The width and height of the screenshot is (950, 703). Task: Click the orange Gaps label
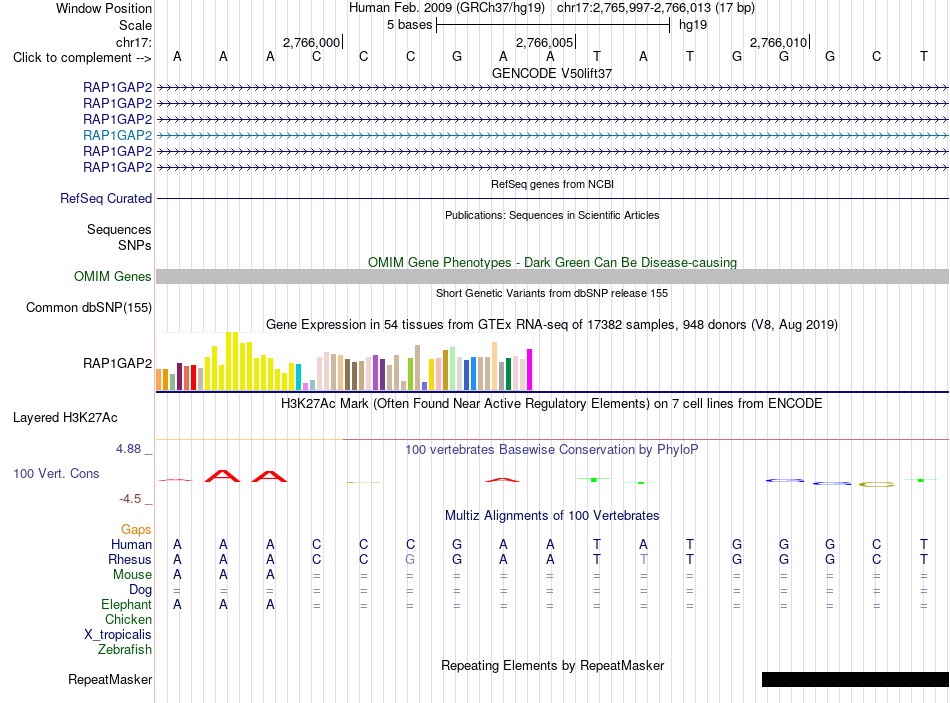pyautogui.click(x=136, y=530)
